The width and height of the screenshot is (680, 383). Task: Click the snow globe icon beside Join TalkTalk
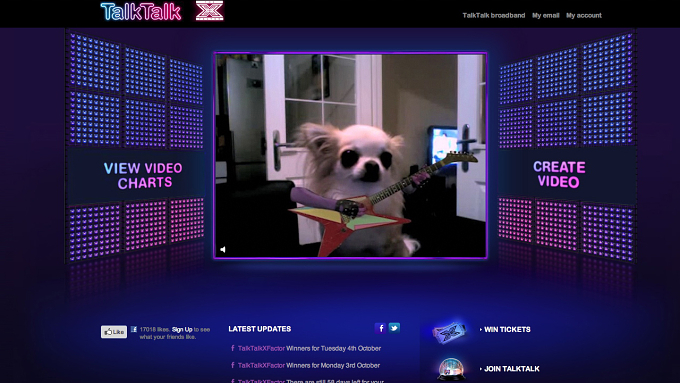(451, 370)
